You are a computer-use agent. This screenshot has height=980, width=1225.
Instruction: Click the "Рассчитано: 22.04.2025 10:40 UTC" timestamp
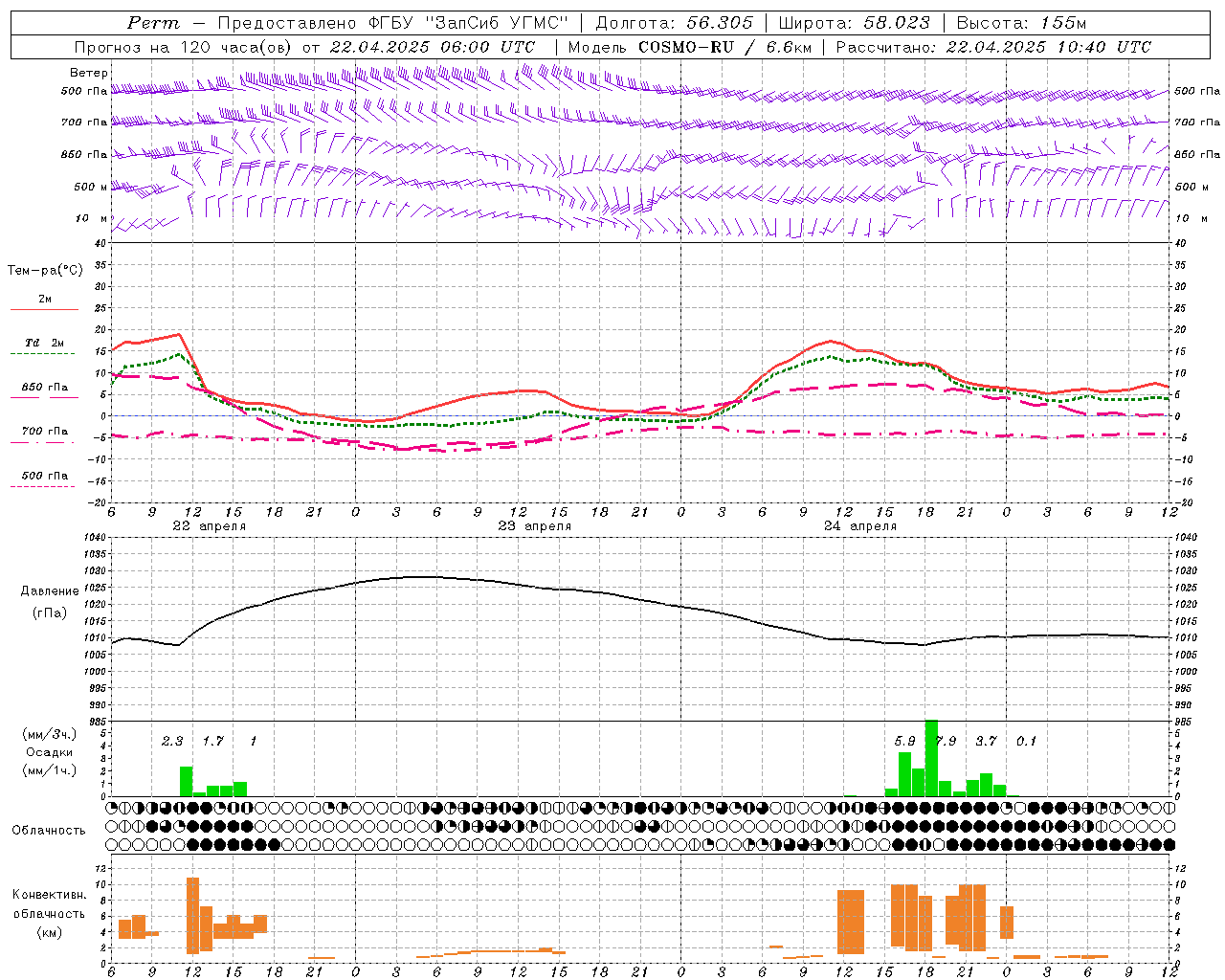coord(993,47)
